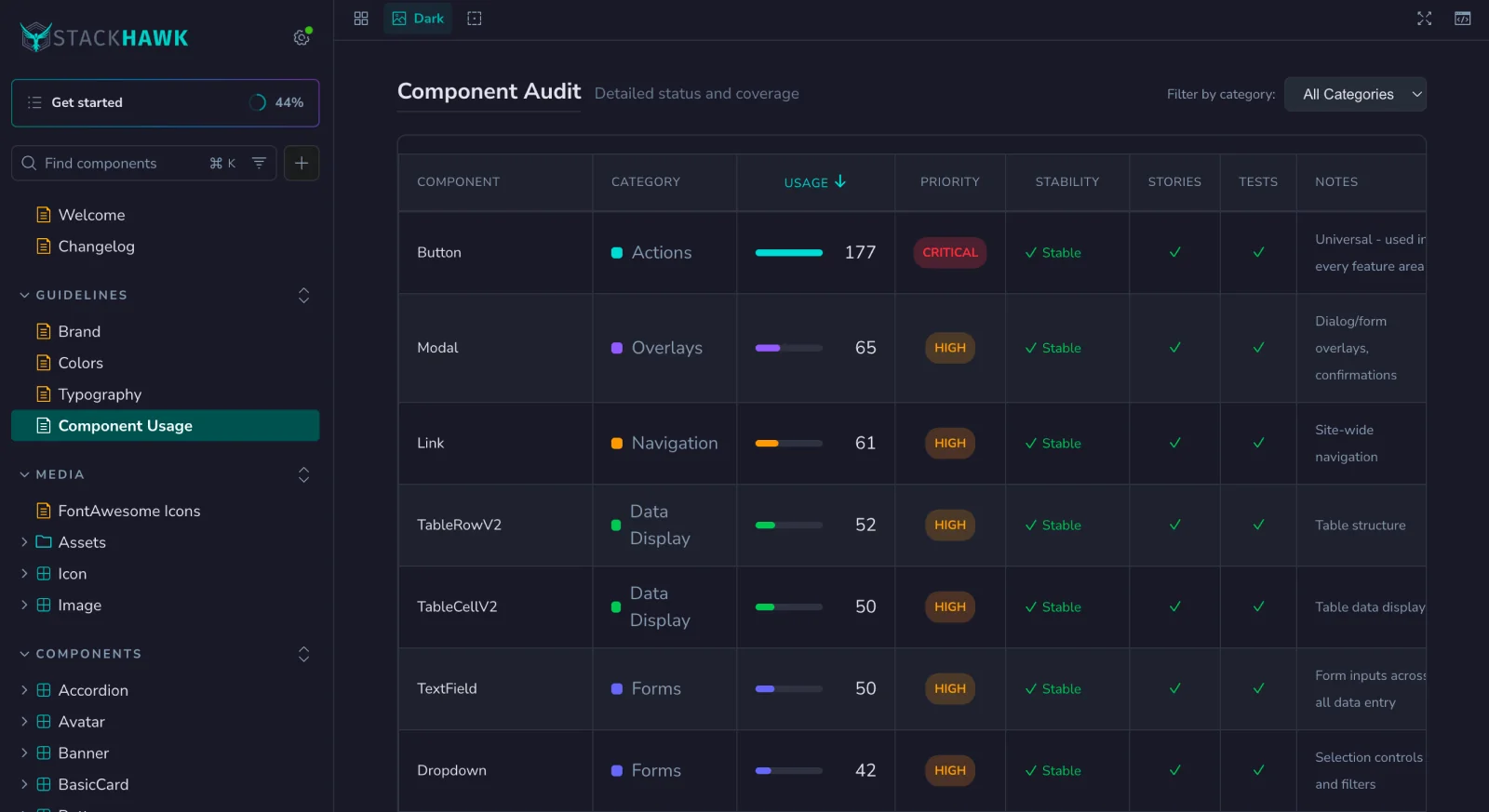This screenshot has width=1489, height=812.
Task: Click the Image component grid icon
Action: tap(44, 606)
